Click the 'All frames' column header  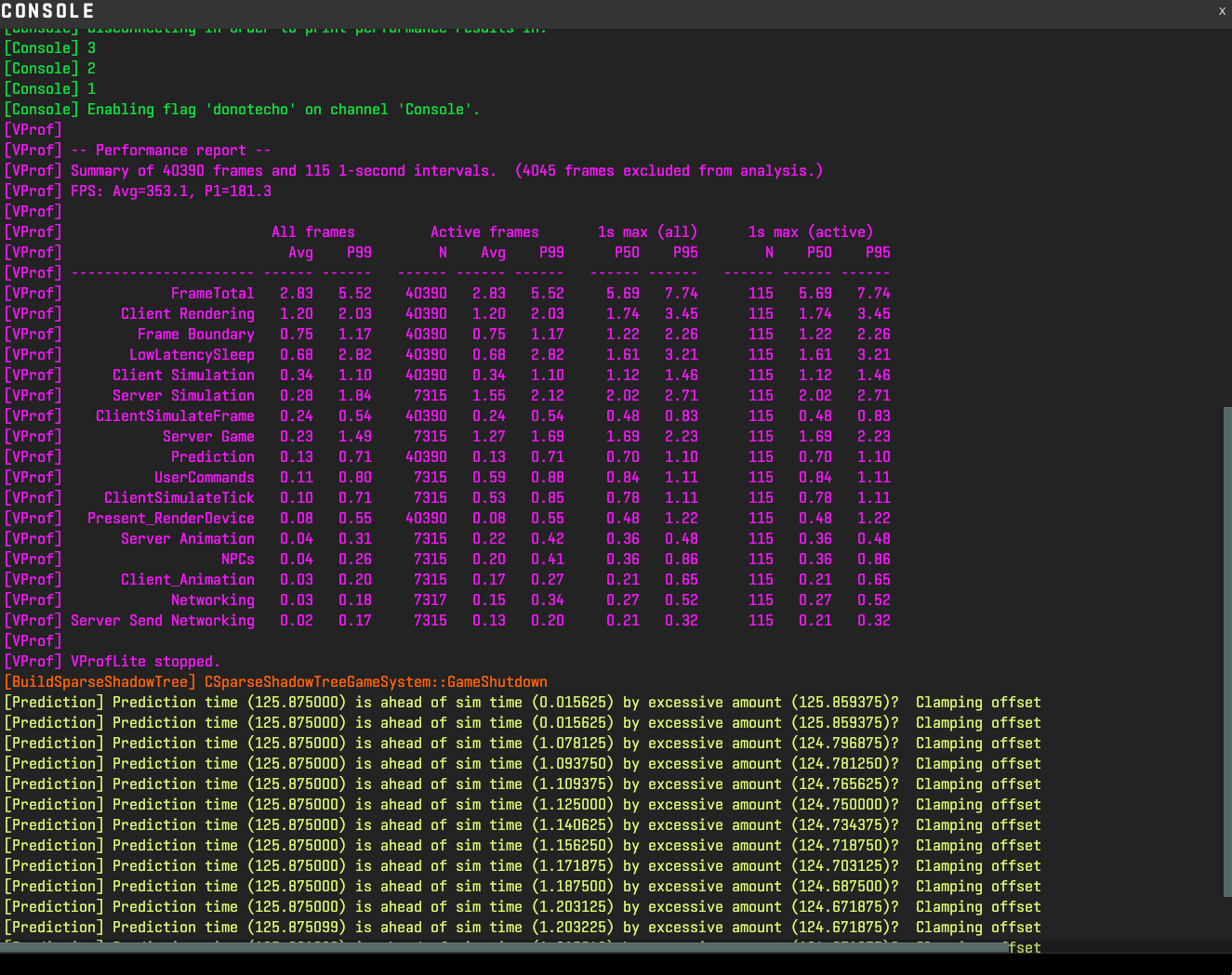click(313, 232)
